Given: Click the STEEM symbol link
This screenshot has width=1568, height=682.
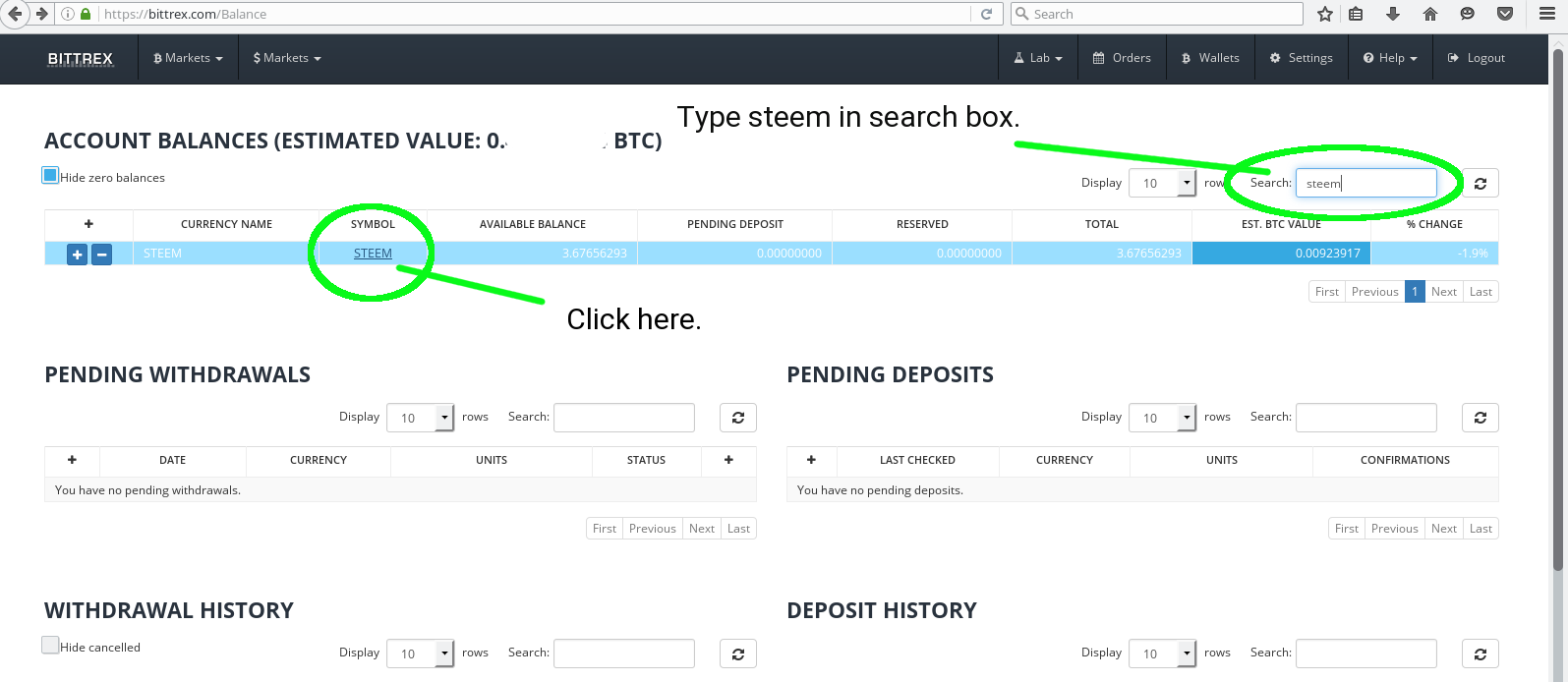Looking at the screenshot, I should (373, 254).
